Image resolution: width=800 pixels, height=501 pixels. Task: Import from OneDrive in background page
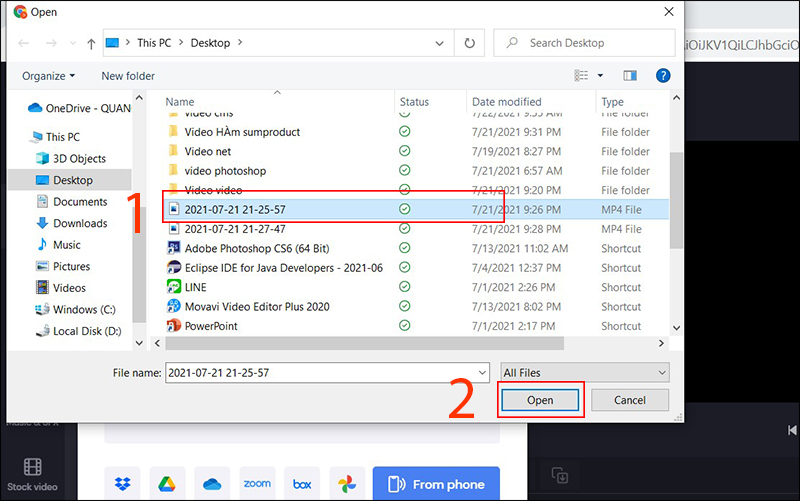click(x=212, y=483)
